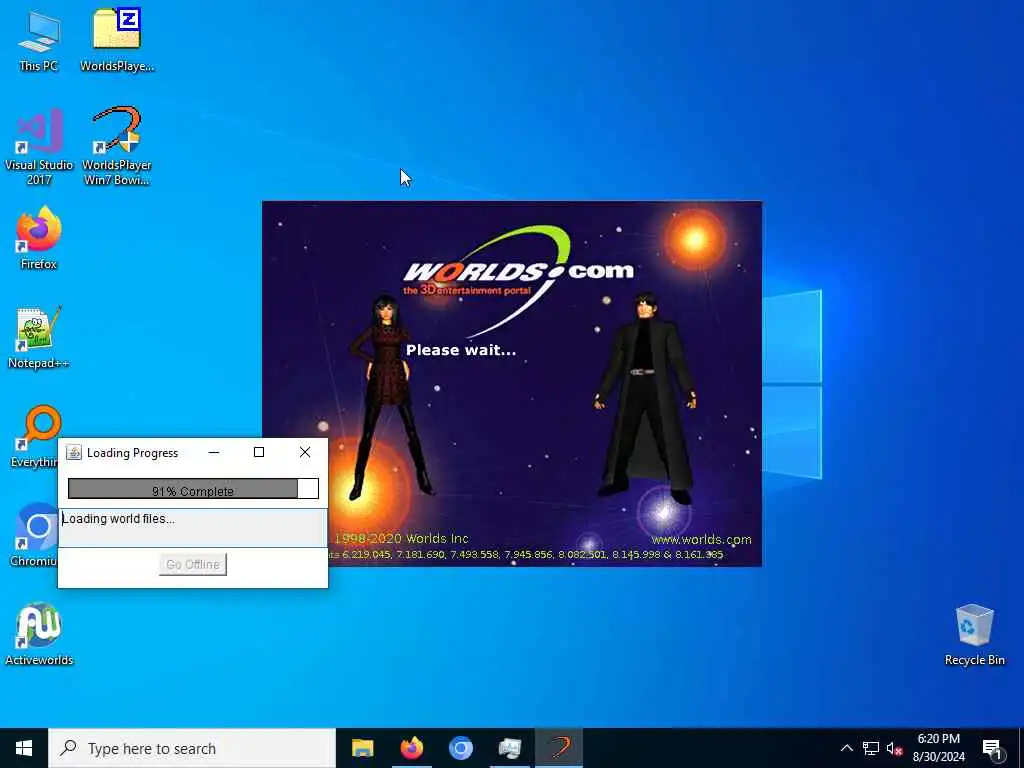Show hidden system tray icons
This screenshot has height=768, width=1024.
click(x=846, y=748)
